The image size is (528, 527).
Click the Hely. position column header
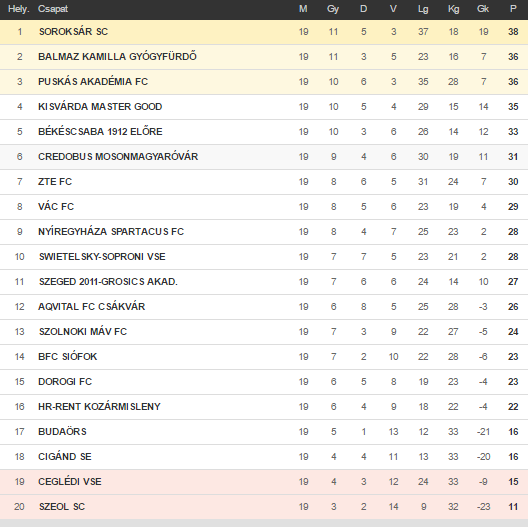click(x=19, y=9)
